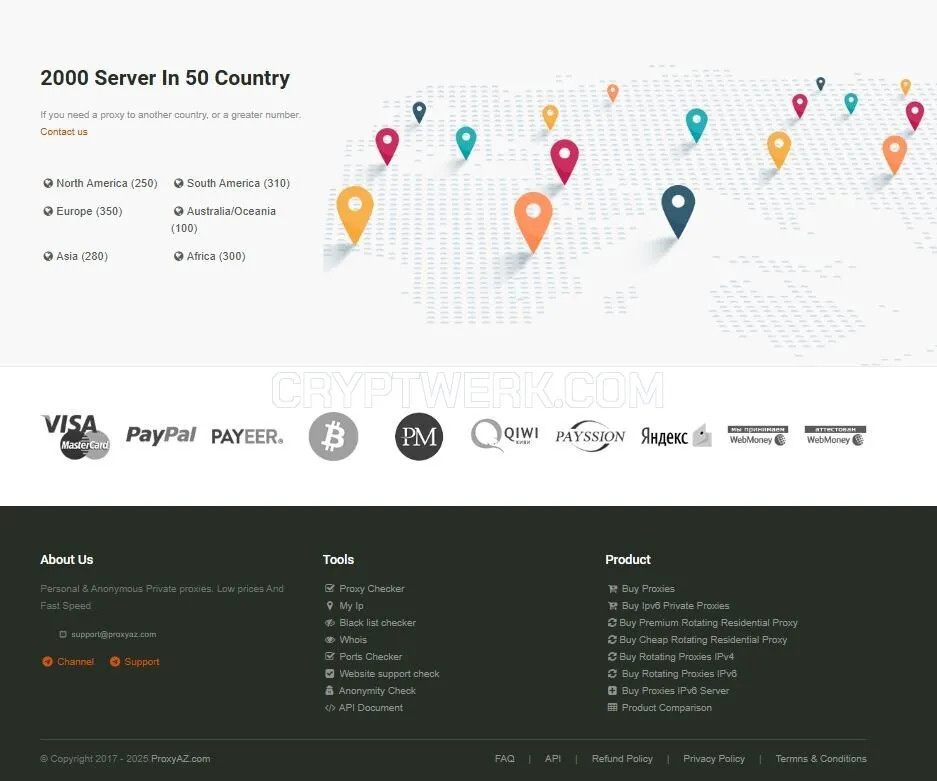Open the Black list checker tool
The width and height of the screenshot is (937, 781).
coord(378,623)
